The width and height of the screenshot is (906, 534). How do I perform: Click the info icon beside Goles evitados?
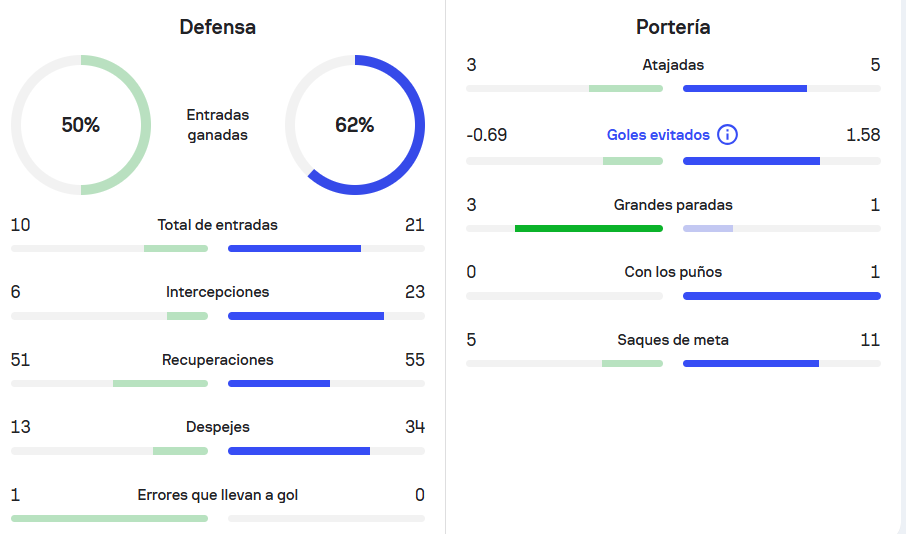click(727, 135)
